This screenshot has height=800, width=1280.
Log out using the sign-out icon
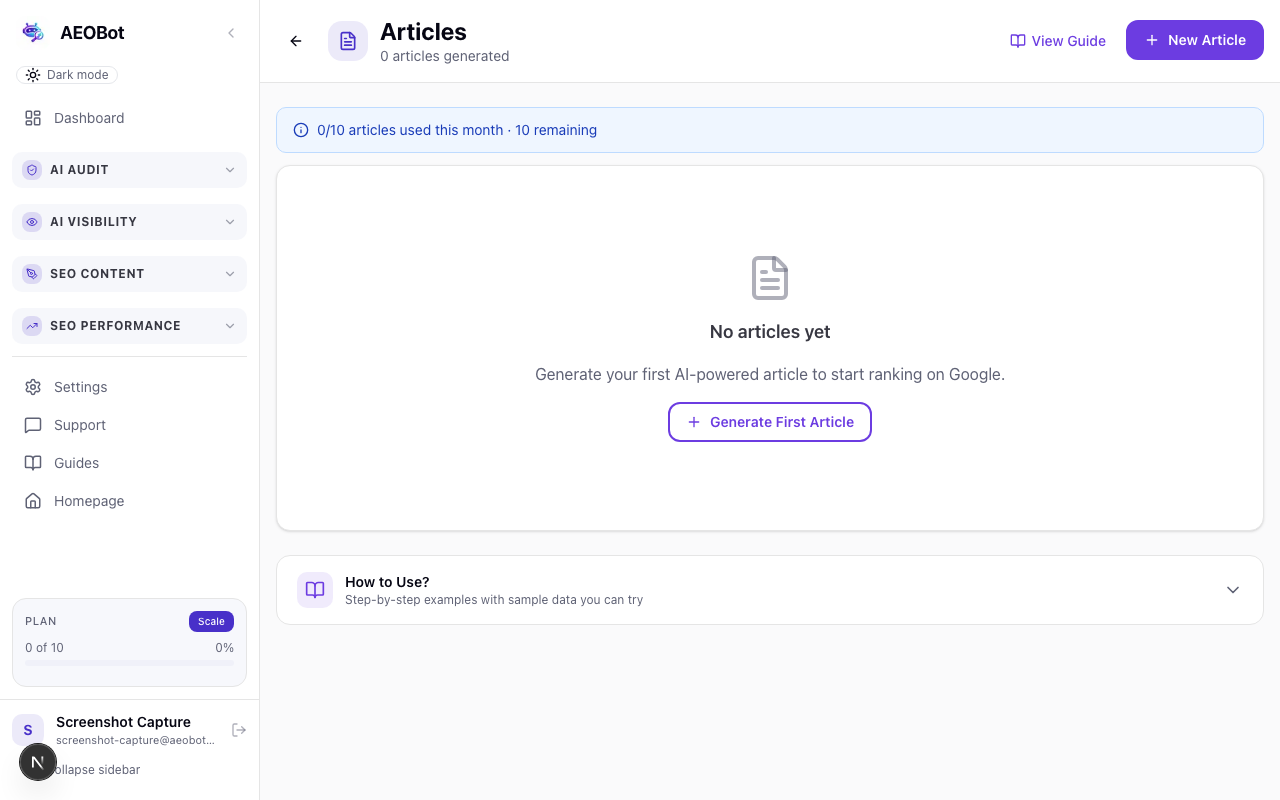point(239,730)
